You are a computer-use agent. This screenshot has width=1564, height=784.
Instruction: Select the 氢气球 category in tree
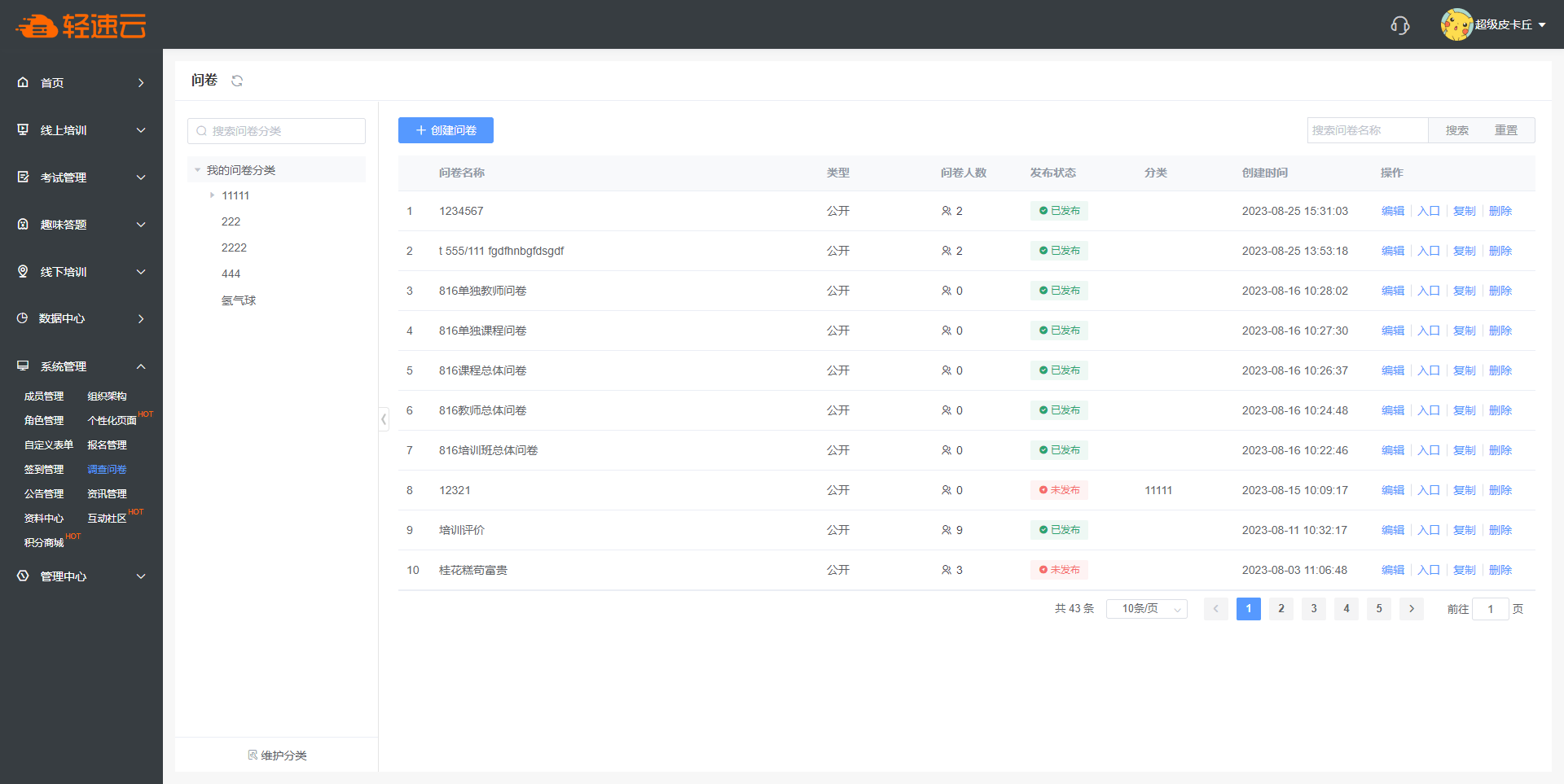pyautogui.click(x=239, y=300)
